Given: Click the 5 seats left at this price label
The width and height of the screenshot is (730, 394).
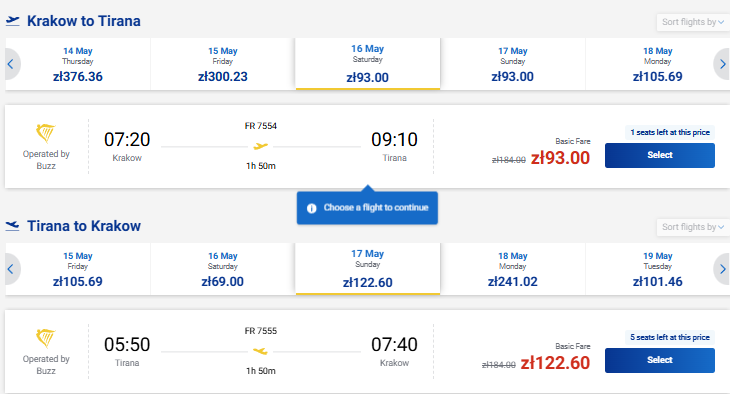Looking at the screenshot, I should tap(670, 337).
